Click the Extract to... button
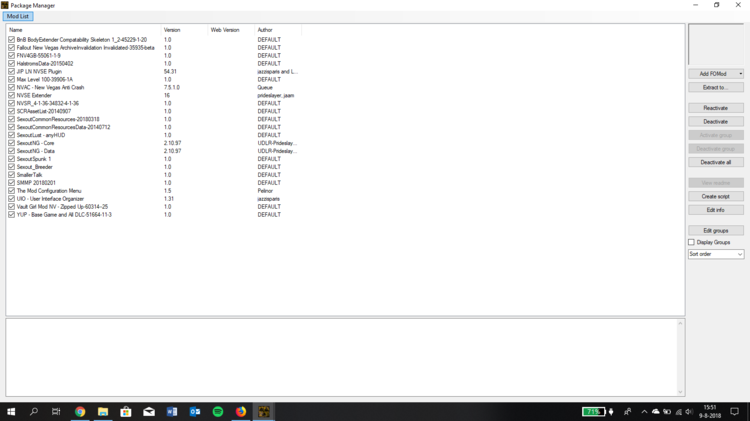The width and height of the screenshot is (750, 421). (716, 87)
